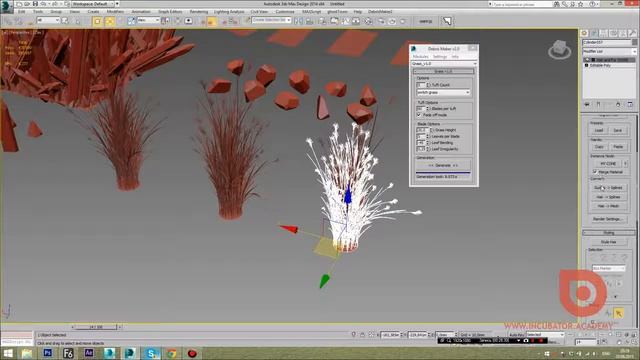Click the Paste hairdo button

click(618, 147)
